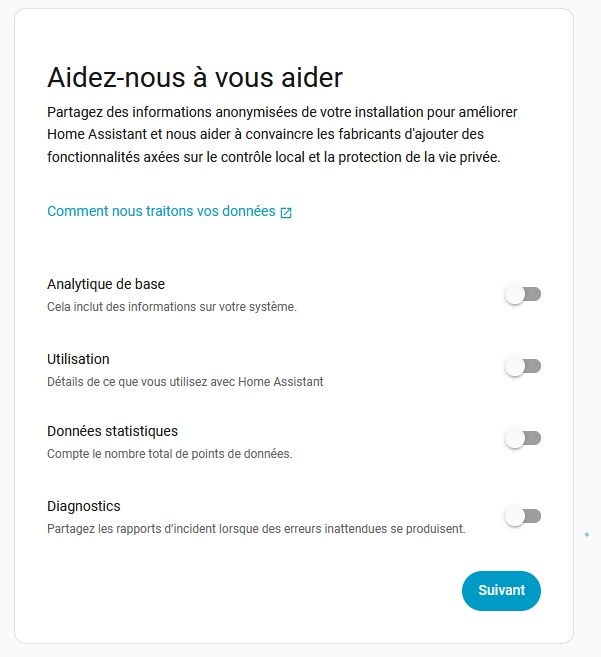
Task: Open 'Comment nous traitons vos données' link
Action: (x=161, y=212)
